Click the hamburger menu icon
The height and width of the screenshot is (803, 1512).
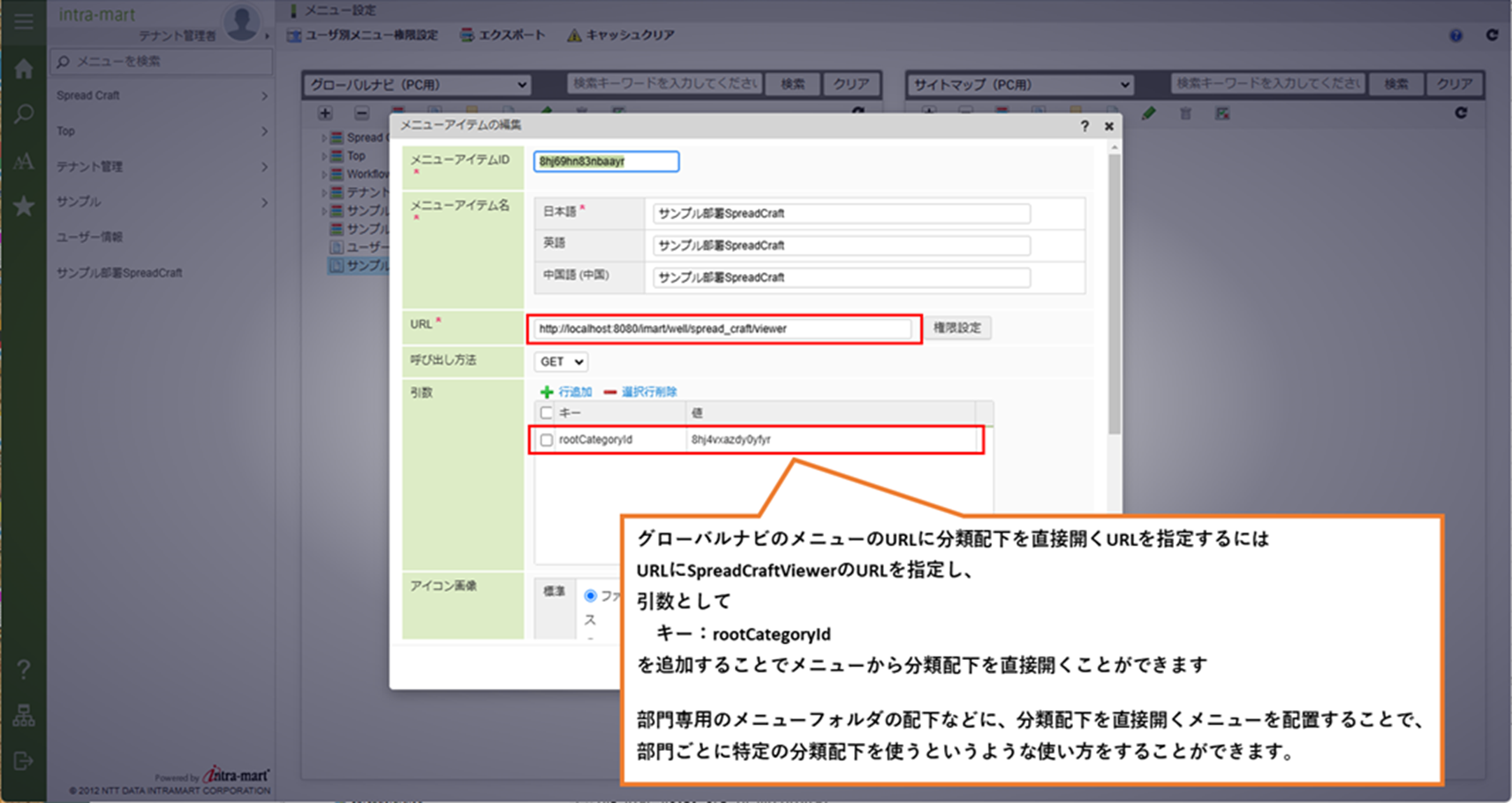(x=24, y=21)
